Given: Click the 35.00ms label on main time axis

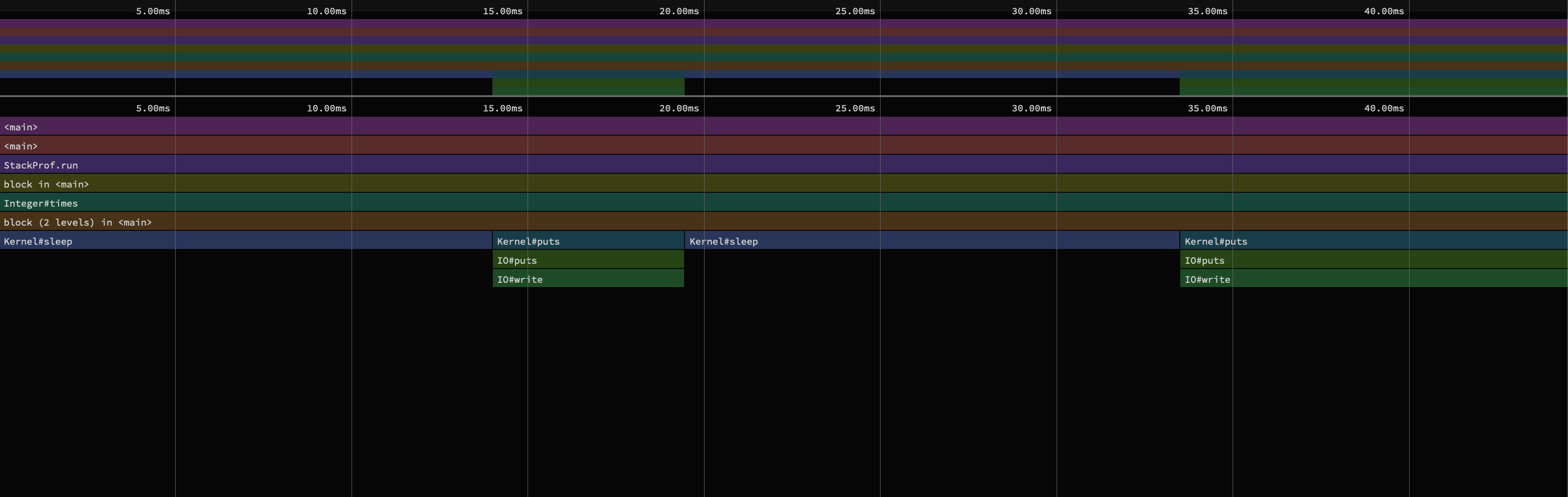Looking at the screenshot, I should coord(1208,109).
